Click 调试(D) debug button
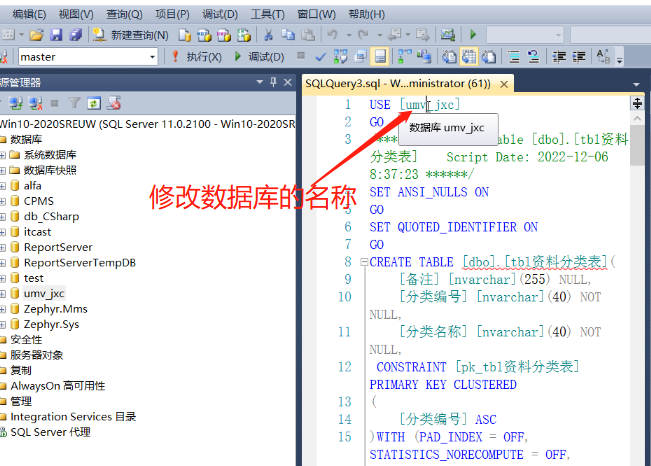 259,56
